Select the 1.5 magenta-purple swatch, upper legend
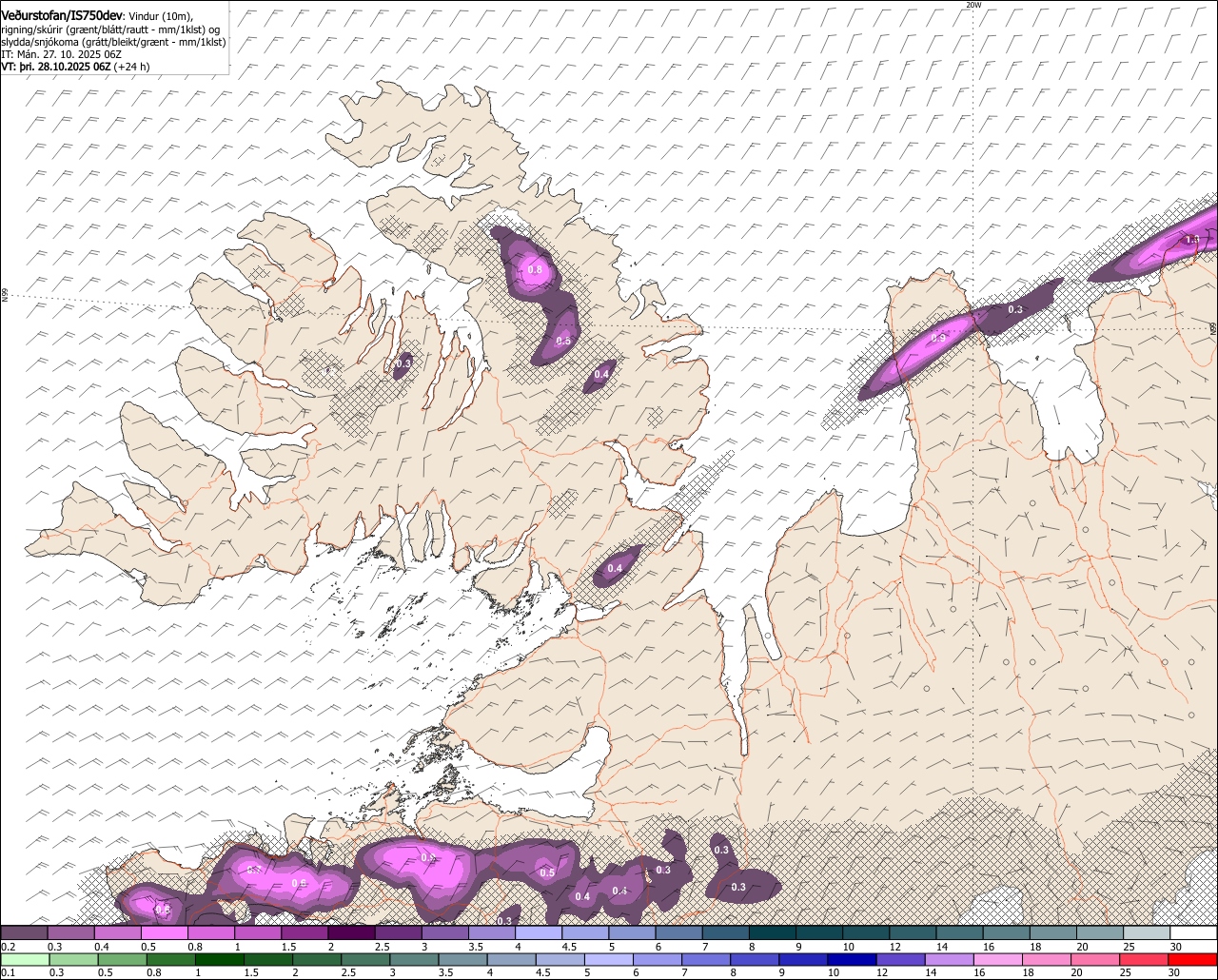This screenshot has width=1218, height=980. tap(304, 933)
